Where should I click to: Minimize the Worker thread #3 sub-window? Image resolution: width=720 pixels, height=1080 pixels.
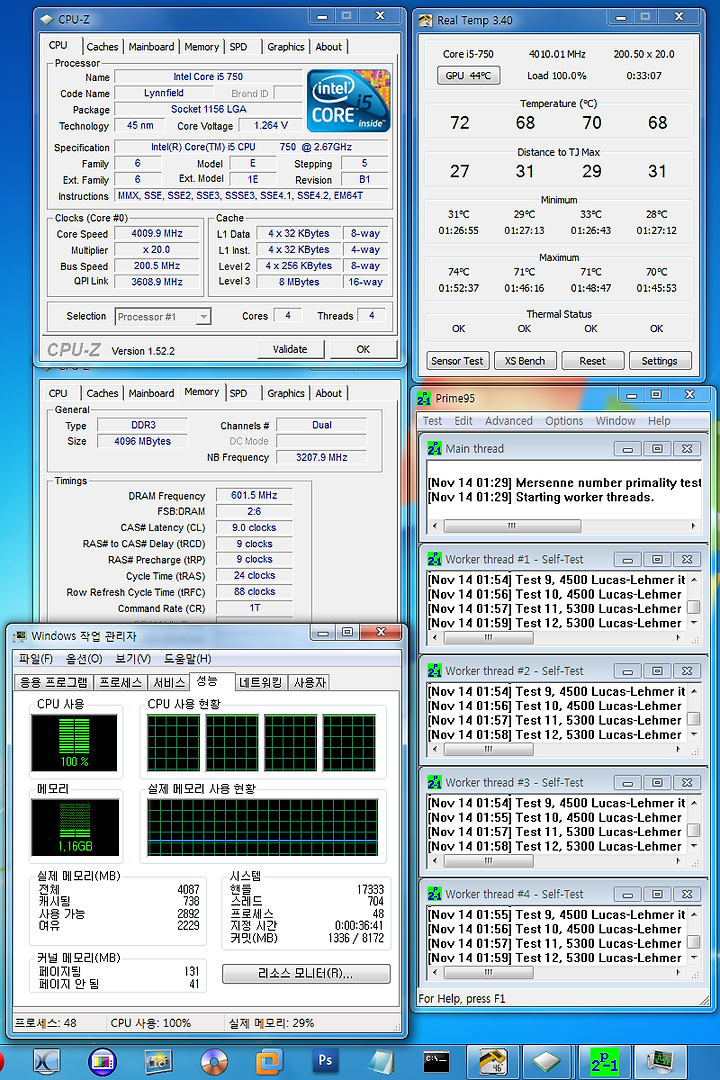coord(627,782)
